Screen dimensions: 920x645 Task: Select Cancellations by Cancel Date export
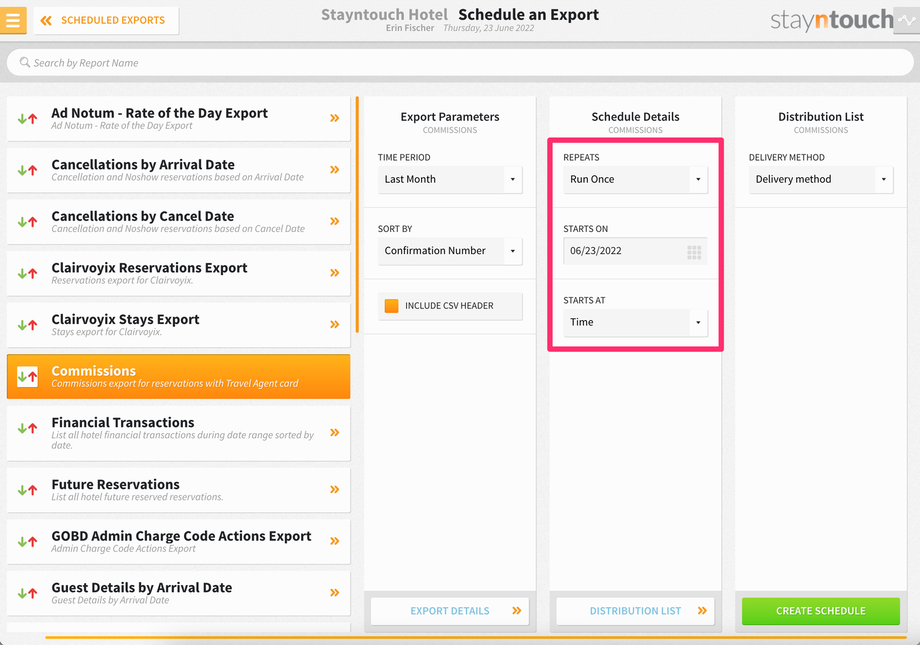click(x=178, y=222)
